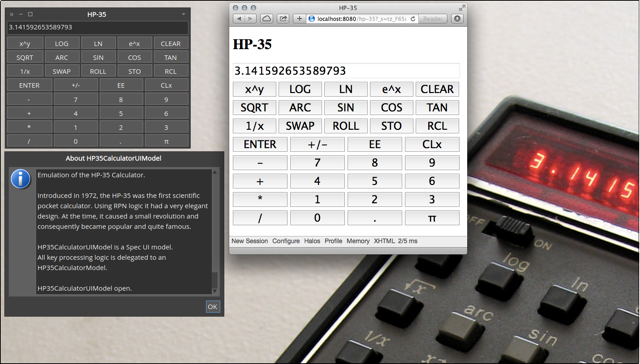Viewport: 640px width, 364px height.
Task: Click browser calculator display field
Action: 346,71
